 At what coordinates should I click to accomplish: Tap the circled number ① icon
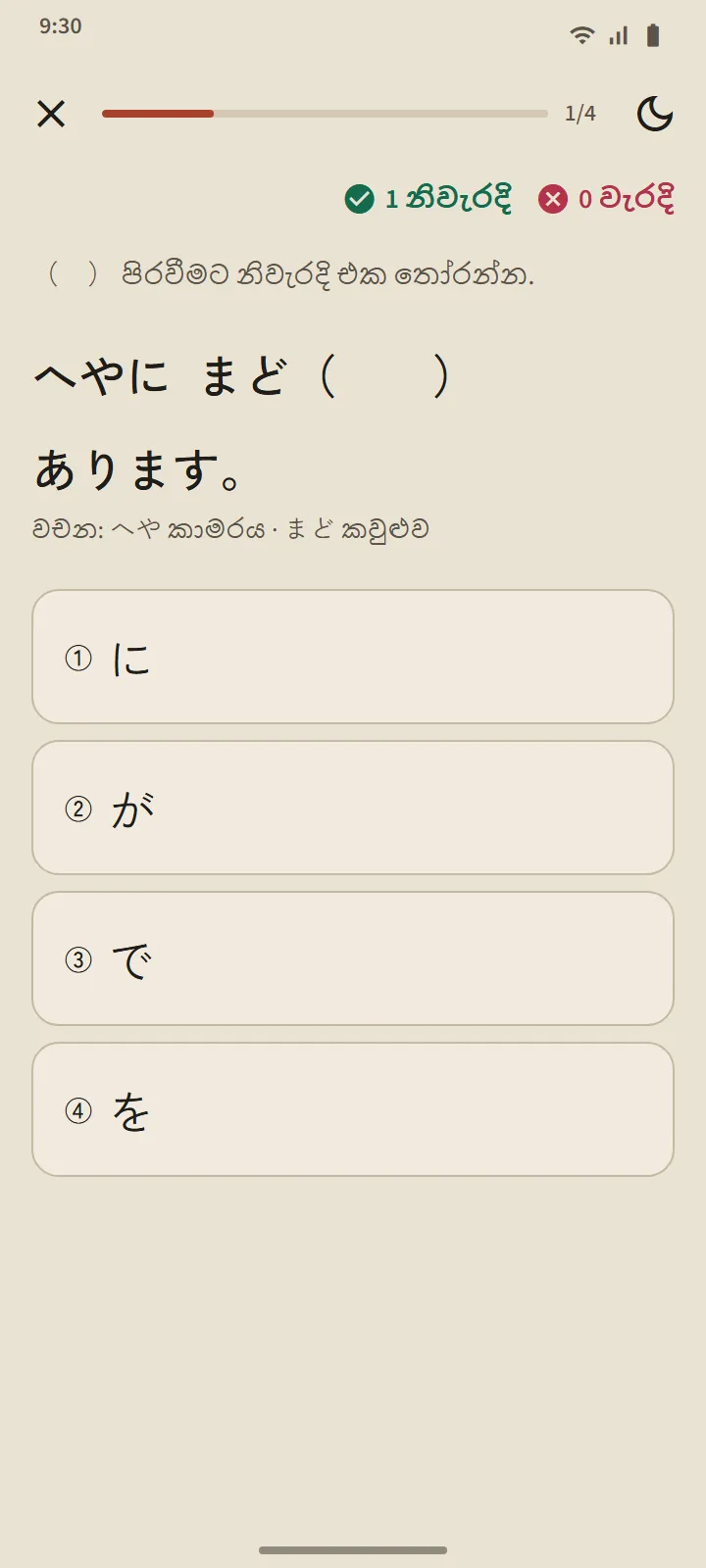tap(78, 658)
